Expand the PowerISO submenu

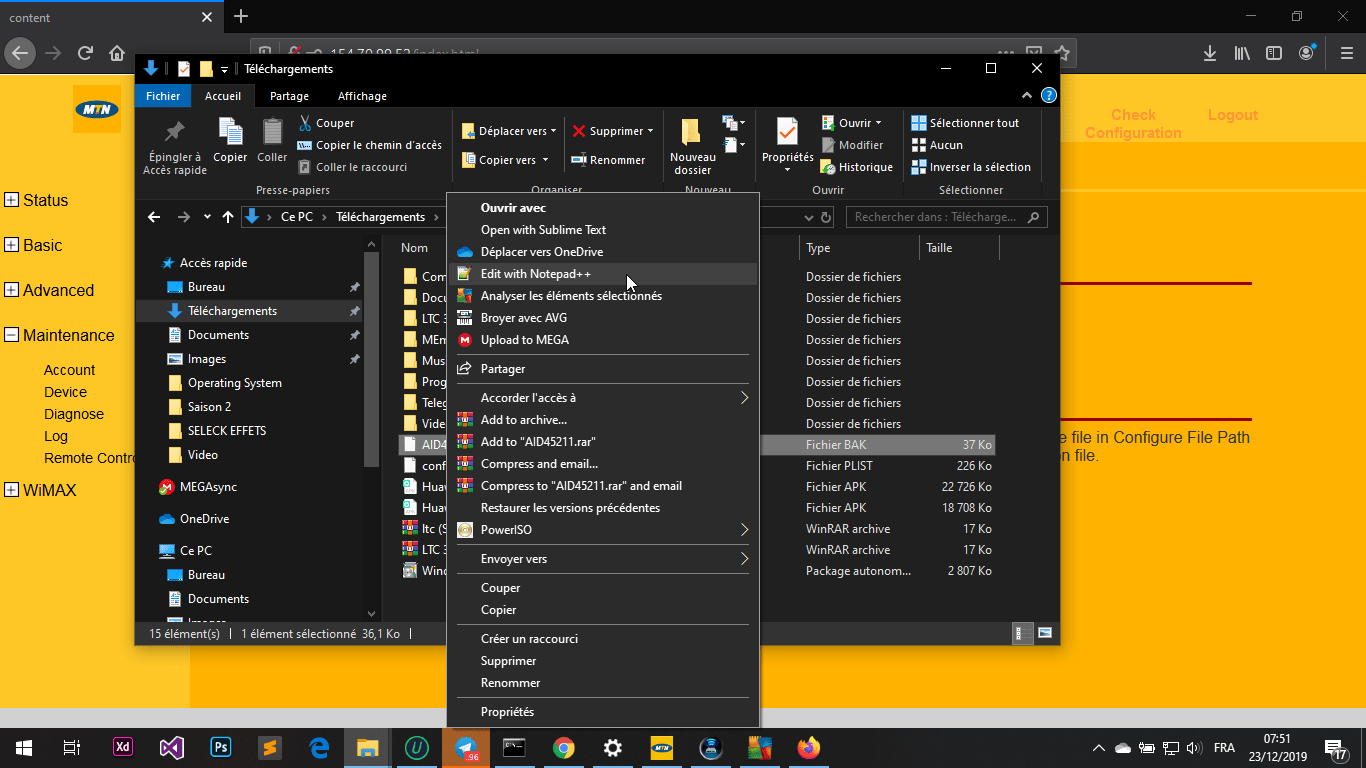point(603,530)
